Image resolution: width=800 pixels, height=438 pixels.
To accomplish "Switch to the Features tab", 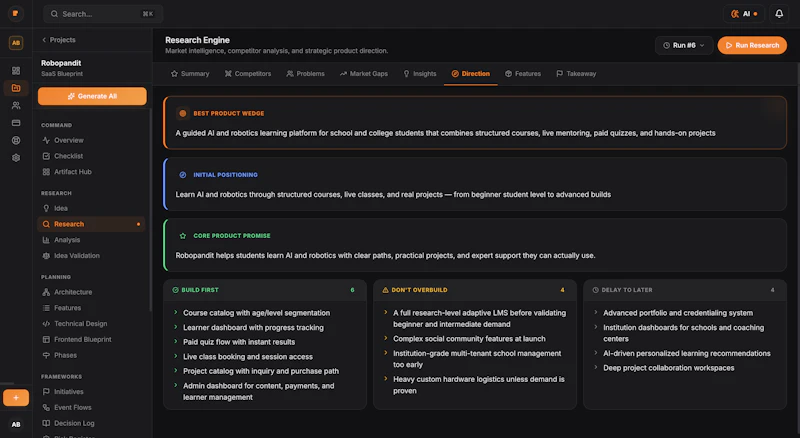I will (x=523, y=74).
